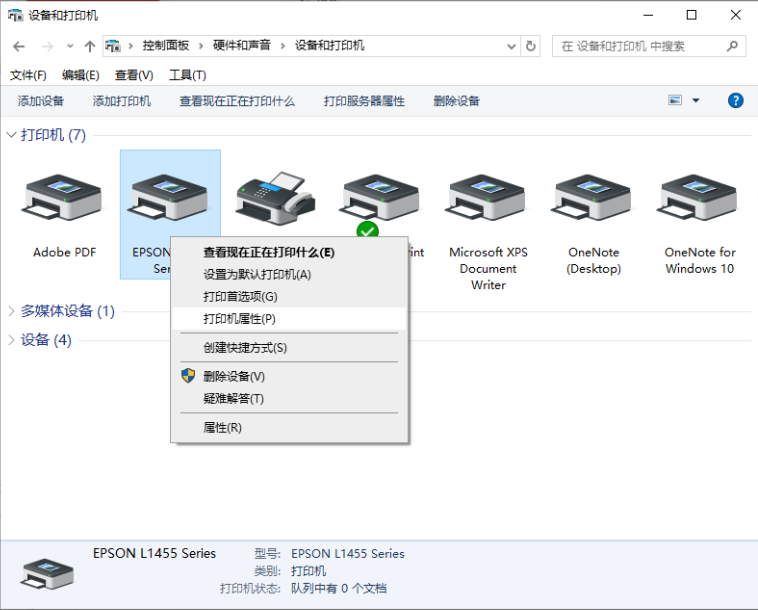The image size is (758, 610).
Task: Go back with the back arrow
Action: click(19, 46)
